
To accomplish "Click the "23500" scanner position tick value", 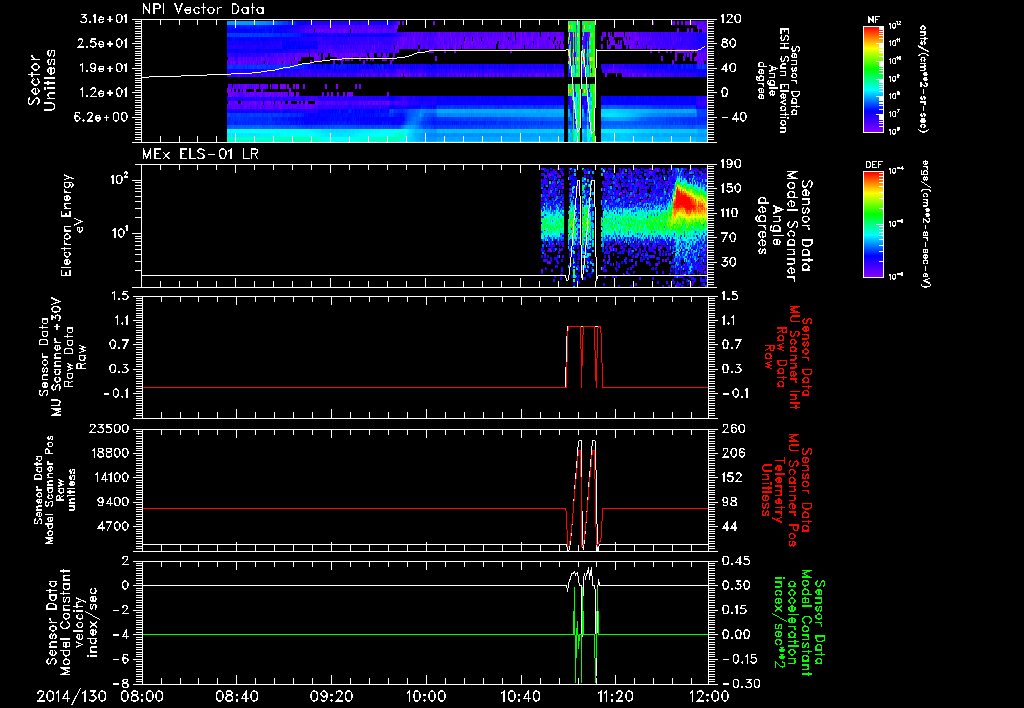I will pyautogui.click(x=108, y=429).
